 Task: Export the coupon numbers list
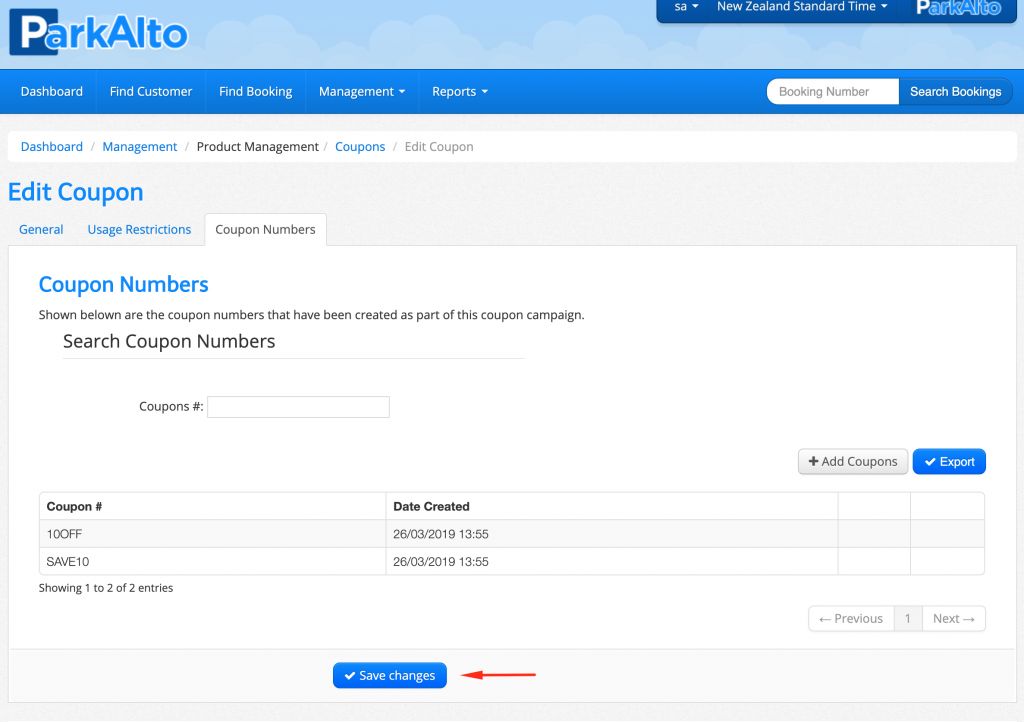949,461
